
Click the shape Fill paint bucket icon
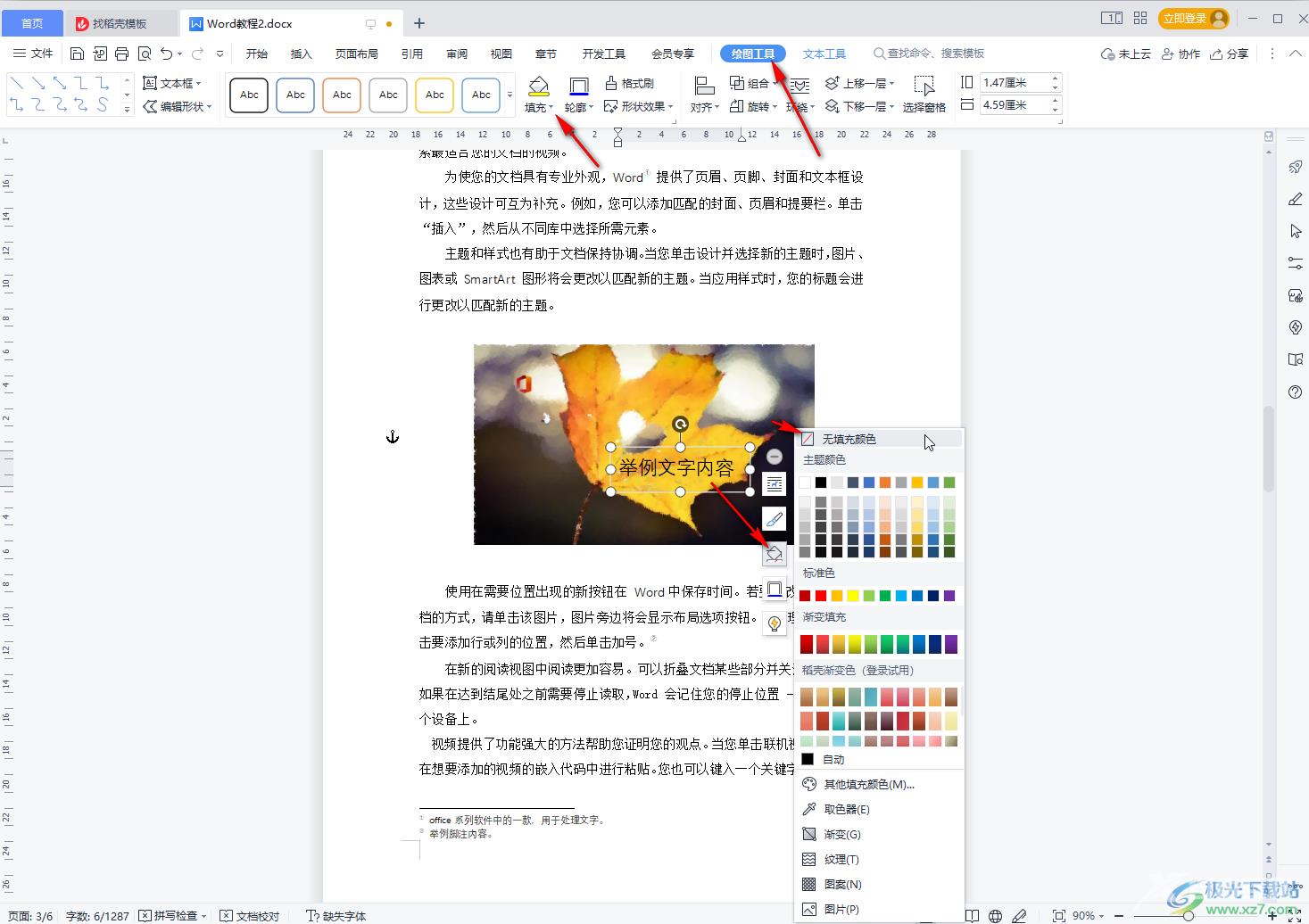click(538, 87)
